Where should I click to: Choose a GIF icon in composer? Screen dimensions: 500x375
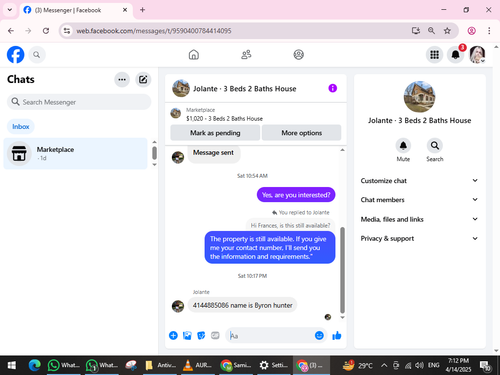215,335
